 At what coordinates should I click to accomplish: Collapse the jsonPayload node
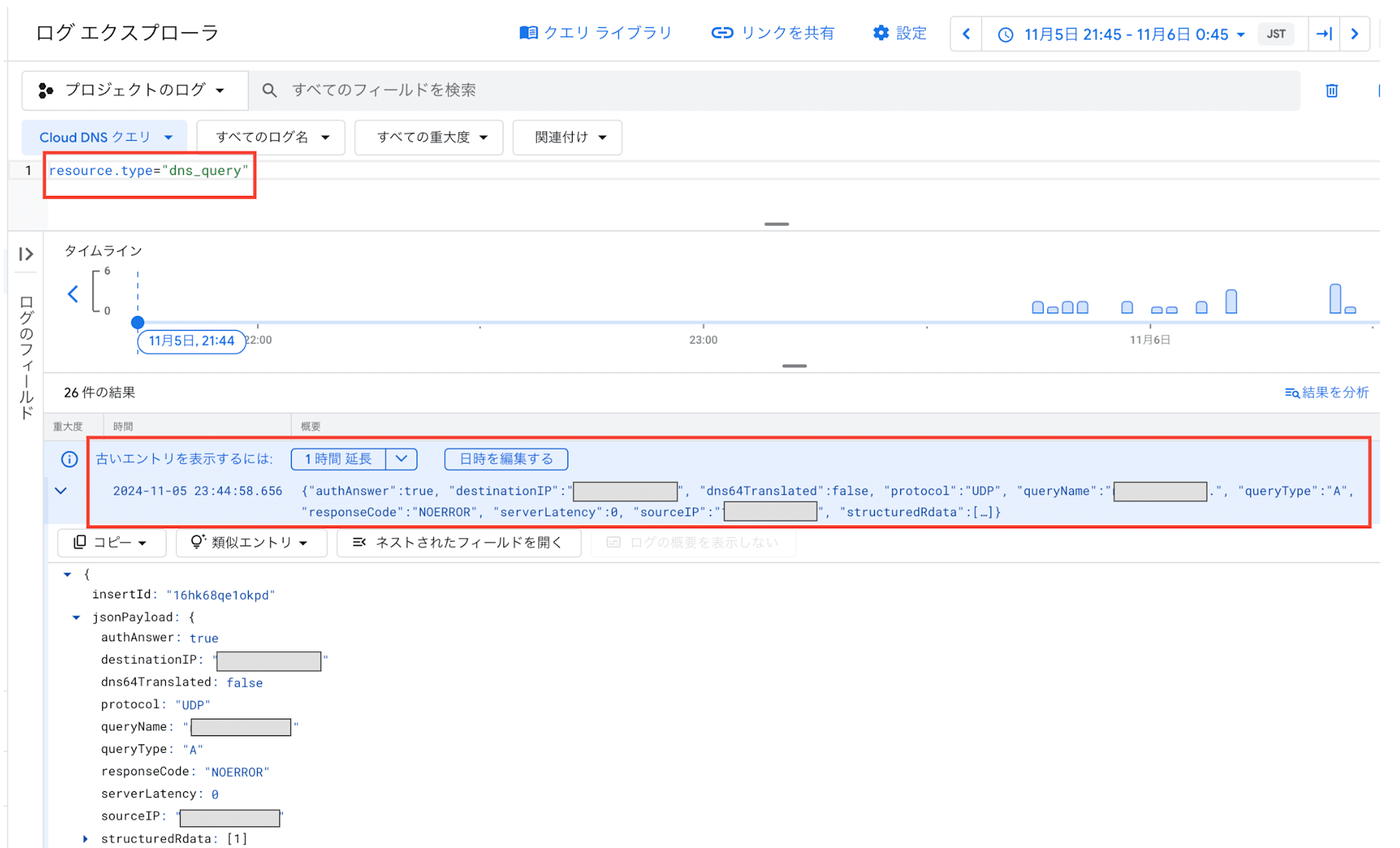tap(76, 618)
